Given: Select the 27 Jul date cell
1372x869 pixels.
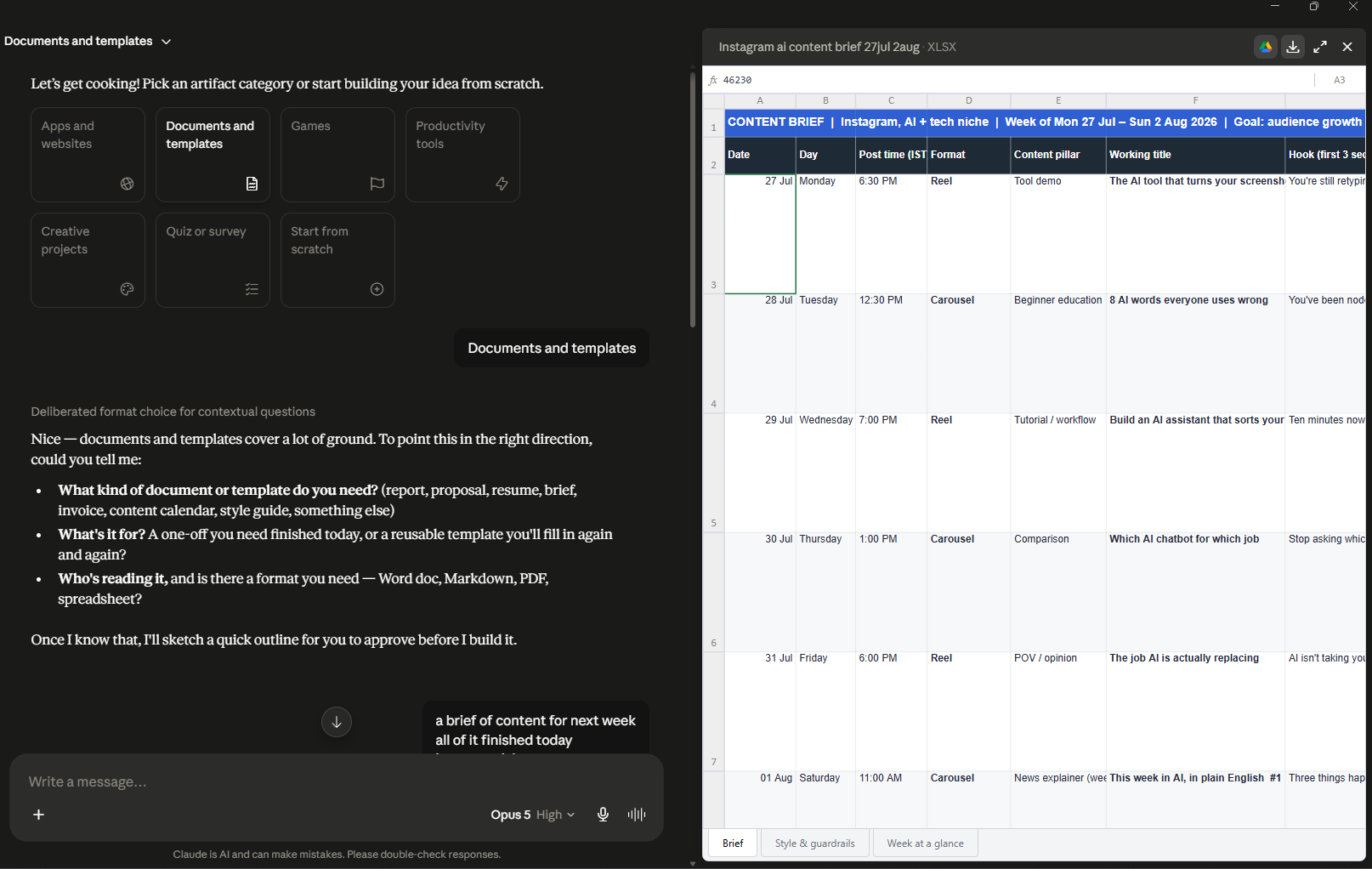Looking at the screenshot, I should (x=760, y=234).
